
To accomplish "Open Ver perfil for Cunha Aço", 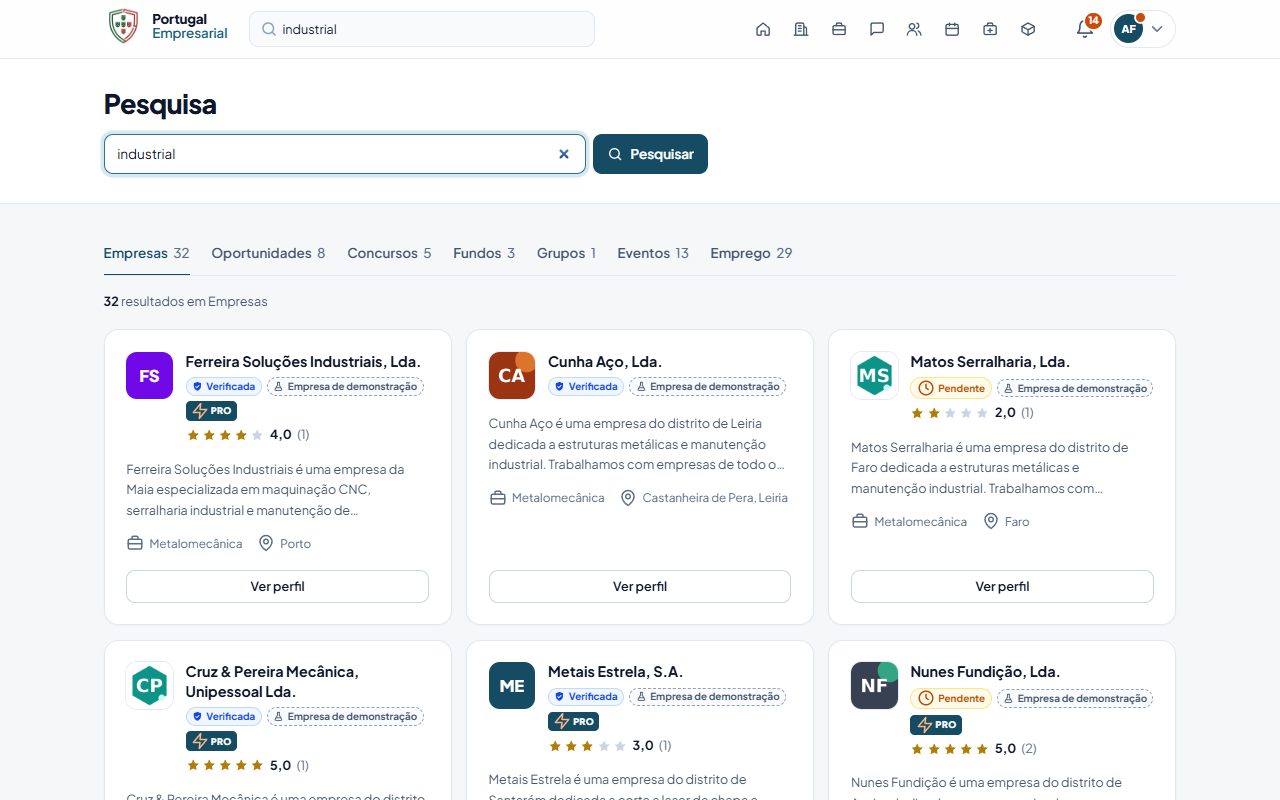I will tap(640, 587).
